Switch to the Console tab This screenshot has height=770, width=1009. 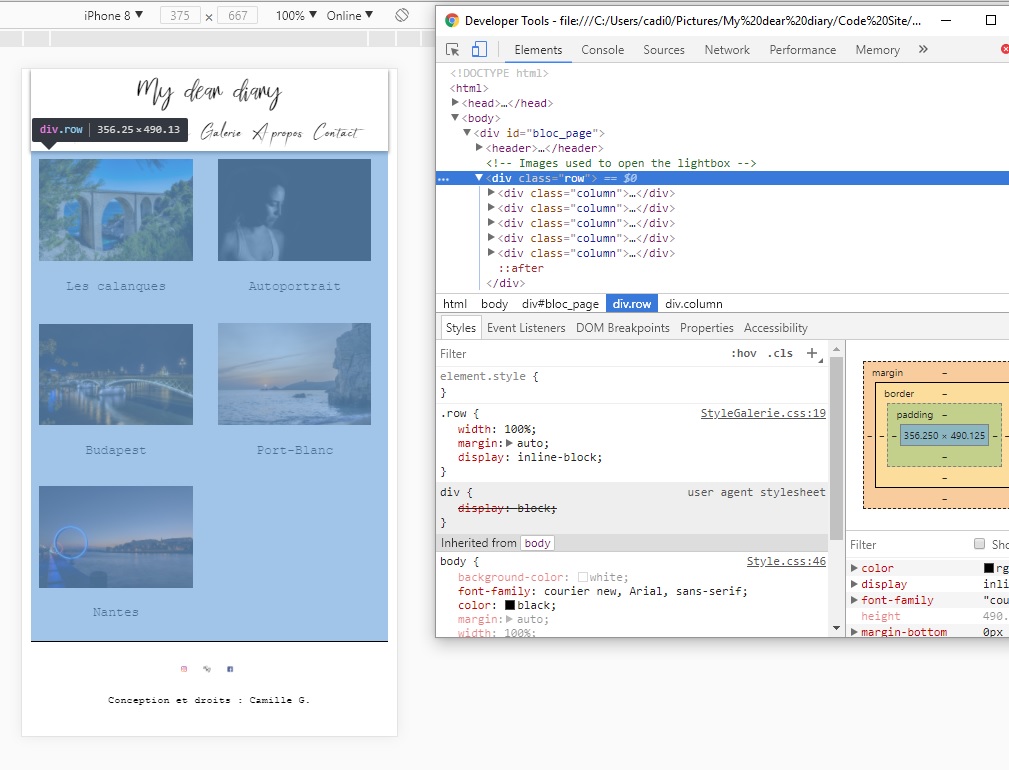[602, 50]
